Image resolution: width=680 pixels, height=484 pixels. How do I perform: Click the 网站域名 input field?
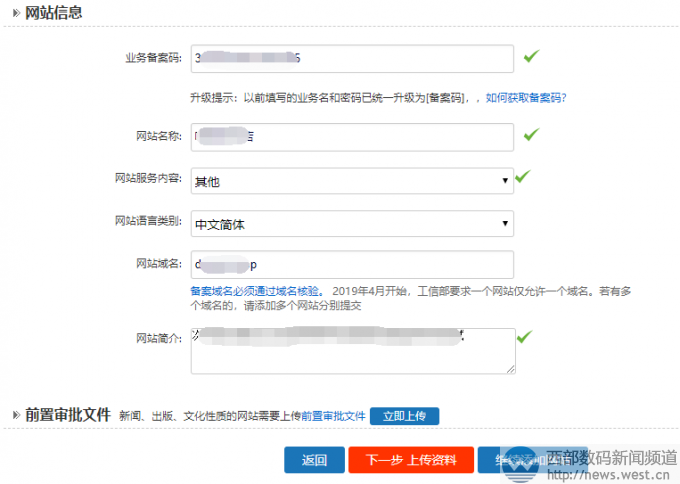coord(352,265)
